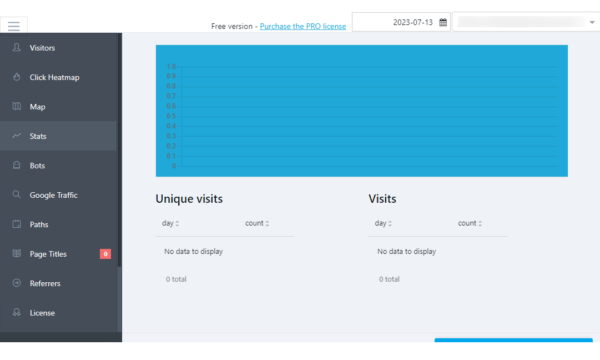Follow the Purchase the PRO license link
Image resolution: width=600 pixels, height=360 pixels.
point(303,26)
